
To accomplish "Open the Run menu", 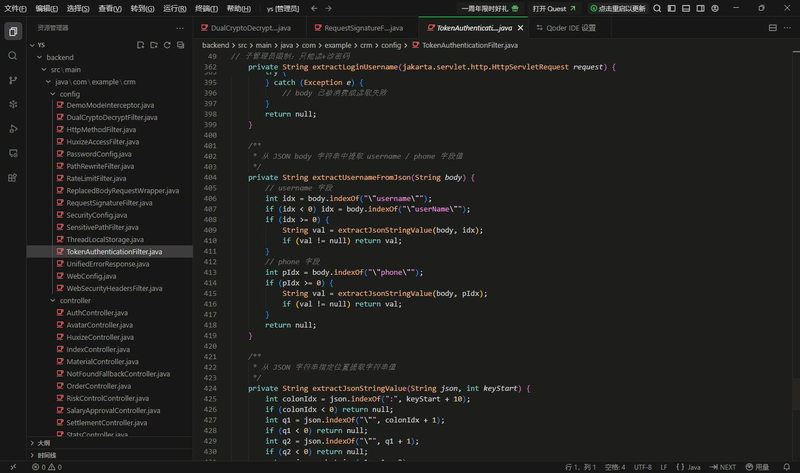I will click(x=174, y=8).
